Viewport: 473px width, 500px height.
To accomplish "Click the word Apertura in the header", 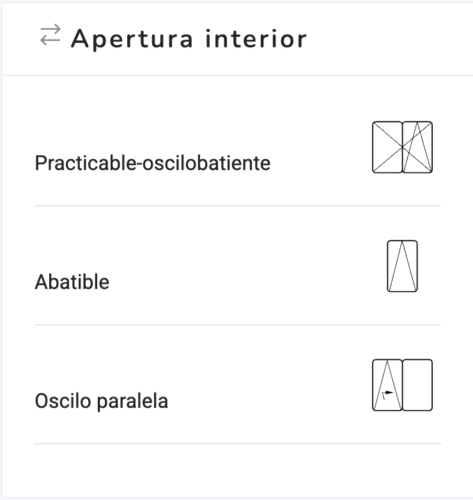I will coord(132,39).
